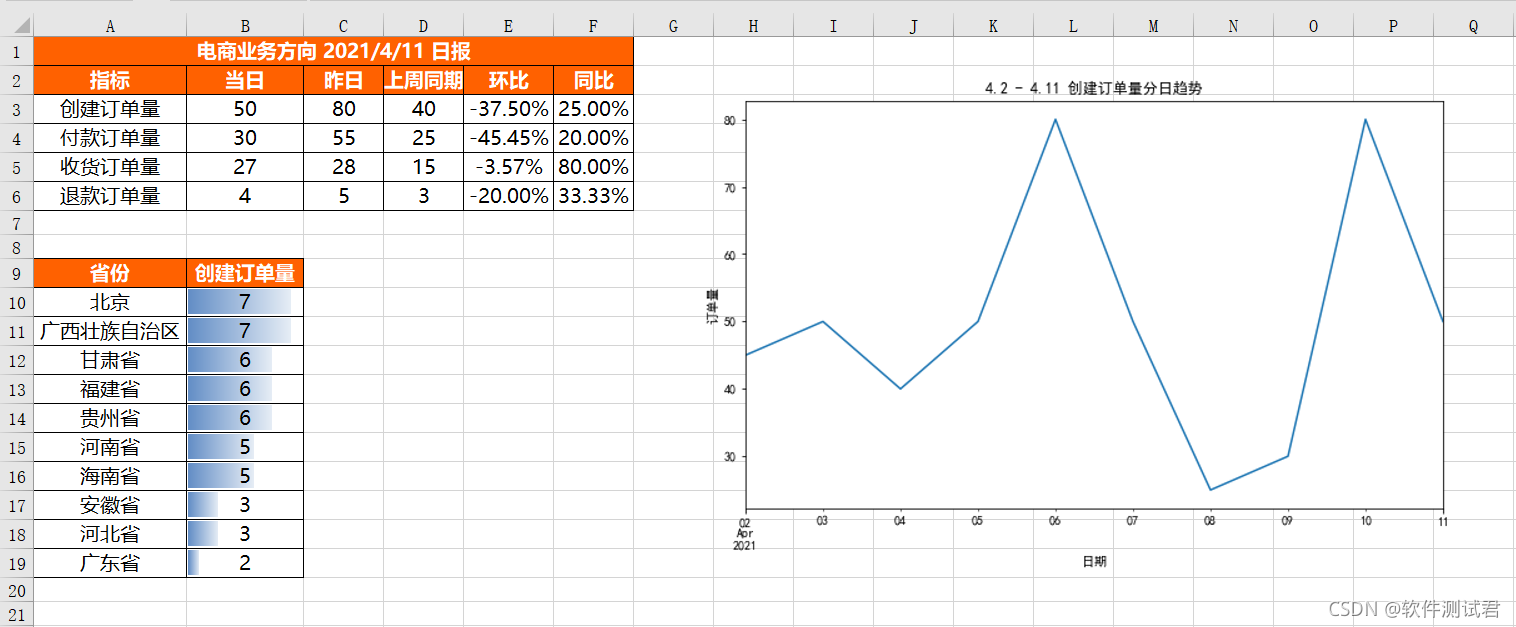Select the 安徽省 cell
The image size is (1516, 627).
(x=110, y=505)
